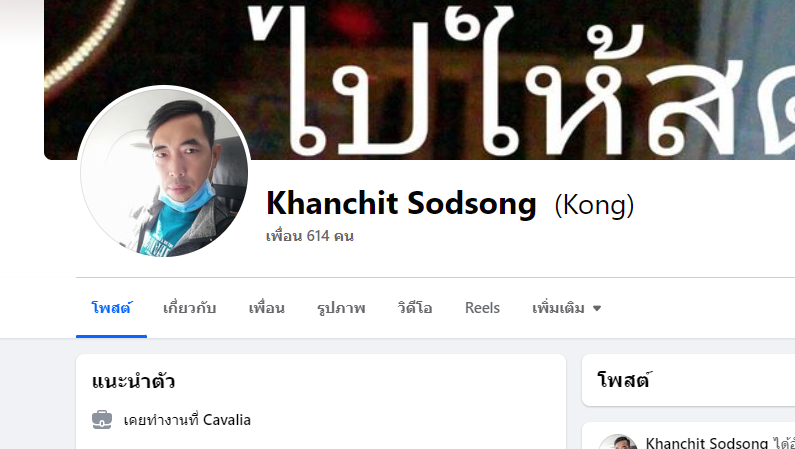Open the วิดีโอ tab
795x449 pixels.
tap(415, 308)
